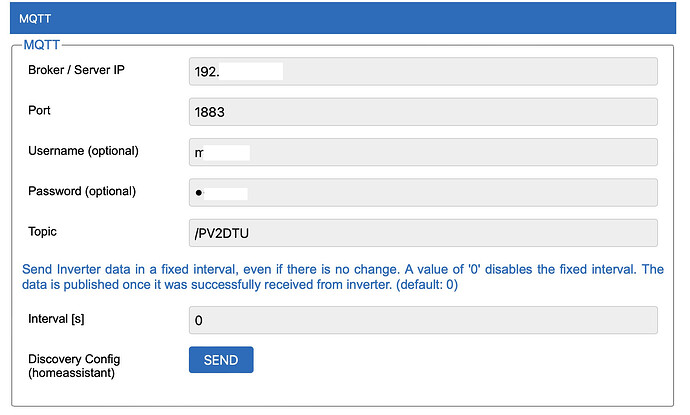Edit the Topic field containing /PV2DTU
Screen dimensions: 690x415
coord(423,233)
